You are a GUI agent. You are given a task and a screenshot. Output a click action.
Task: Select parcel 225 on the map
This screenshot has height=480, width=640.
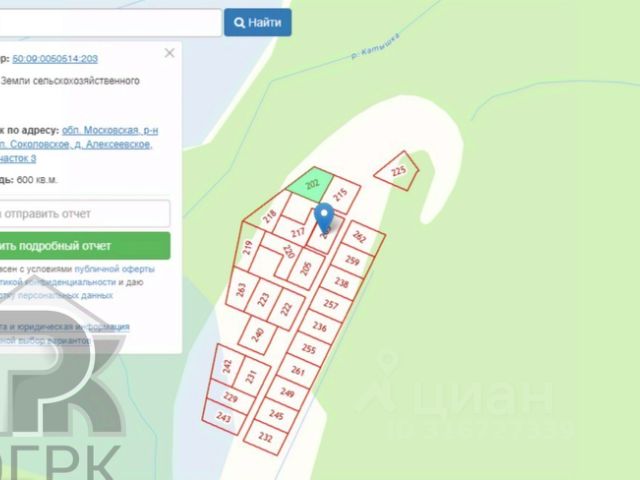click(397, 171)
